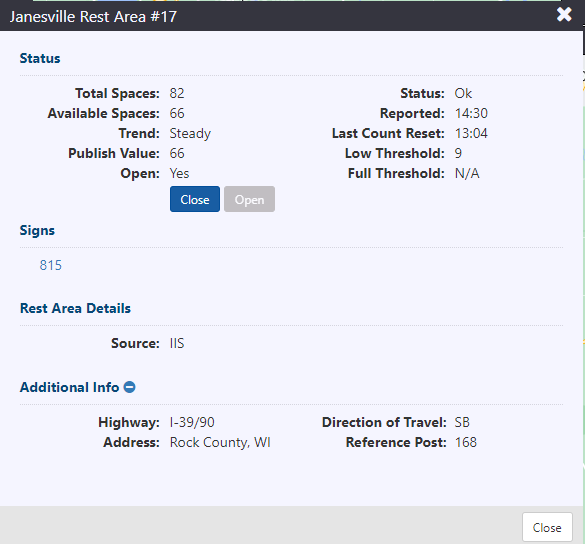Click the Janesville Rest Area #17 title
The height and width of the screenshot is (544, 585).
pyautogui.click(x=93, y=17)
